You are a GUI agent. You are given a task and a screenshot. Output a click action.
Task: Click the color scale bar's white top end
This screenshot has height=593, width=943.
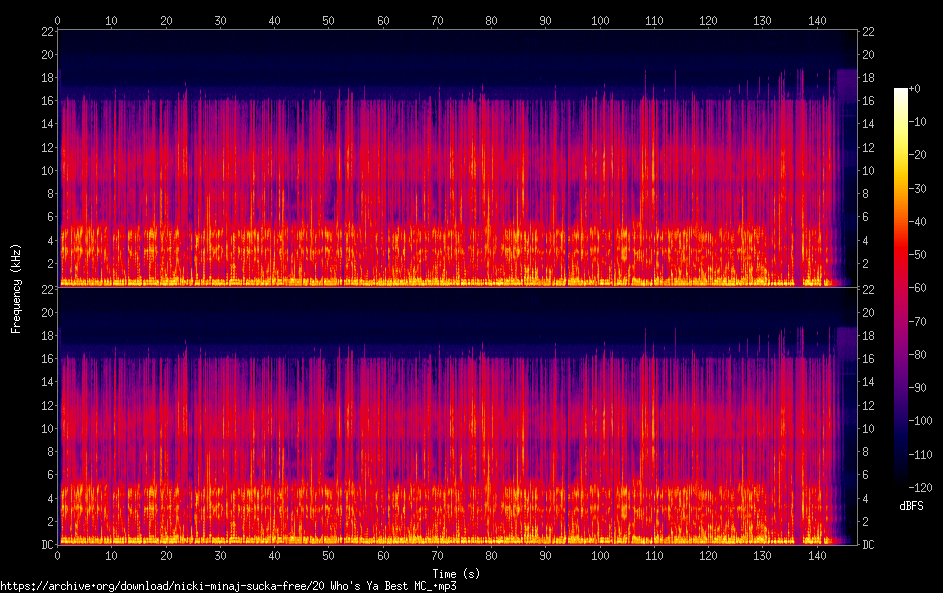coord(901,91)
